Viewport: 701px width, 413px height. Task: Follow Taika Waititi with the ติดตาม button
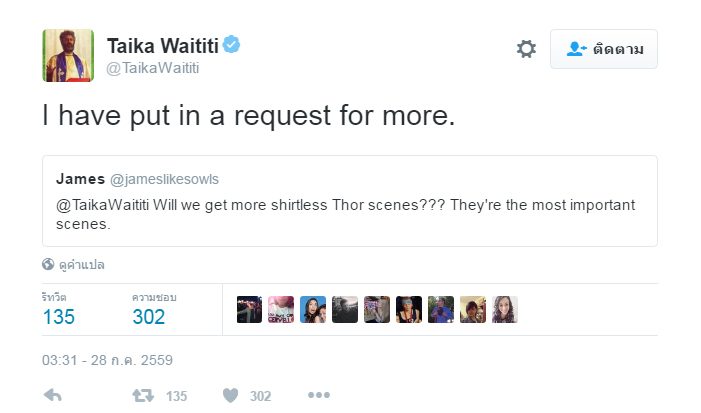pos(603,49)
